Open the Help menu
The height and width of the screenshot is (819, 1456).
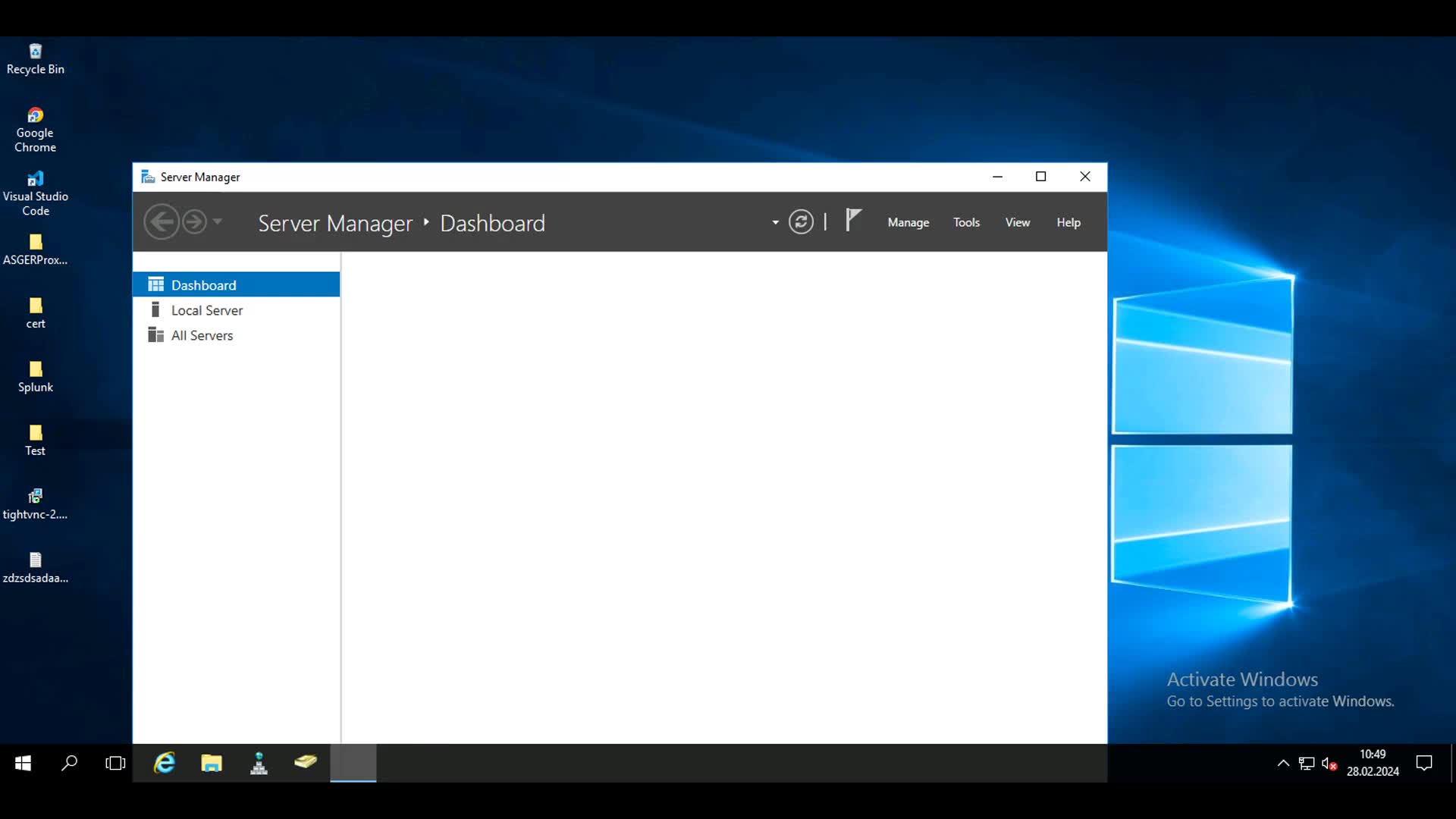(x=1068, y=222)
